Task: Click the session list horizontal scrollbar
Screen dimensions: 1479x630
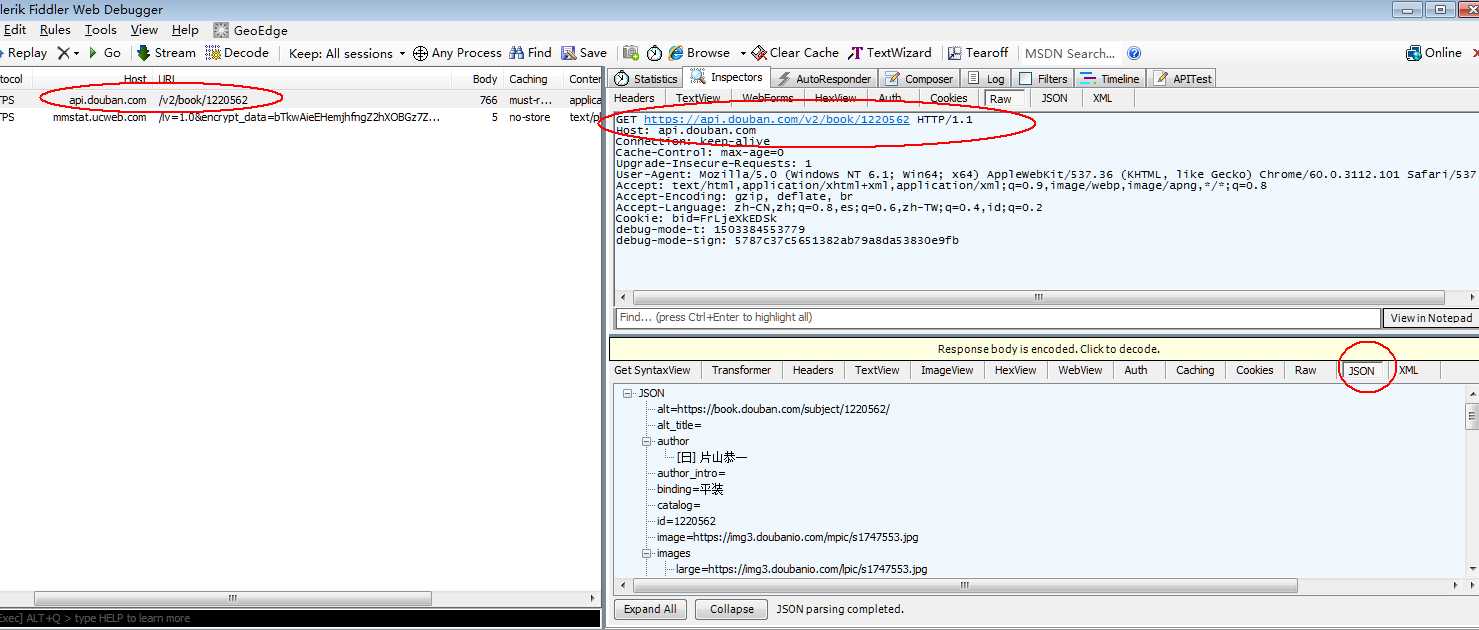Action: (232, 598)
